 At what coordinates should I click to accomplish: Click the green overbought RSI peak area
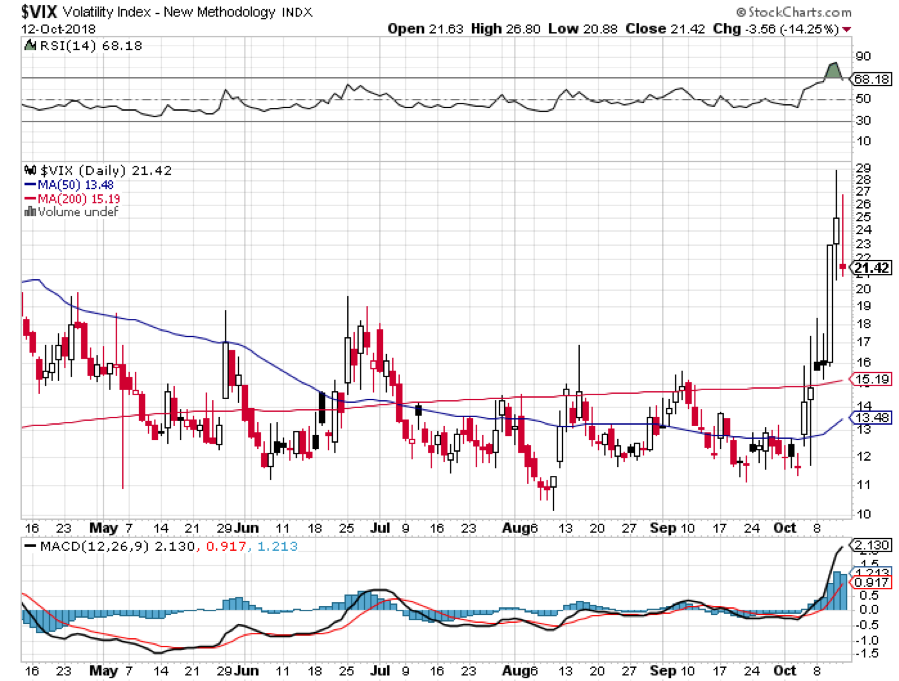pyautogui.click(x=832, y=71)
